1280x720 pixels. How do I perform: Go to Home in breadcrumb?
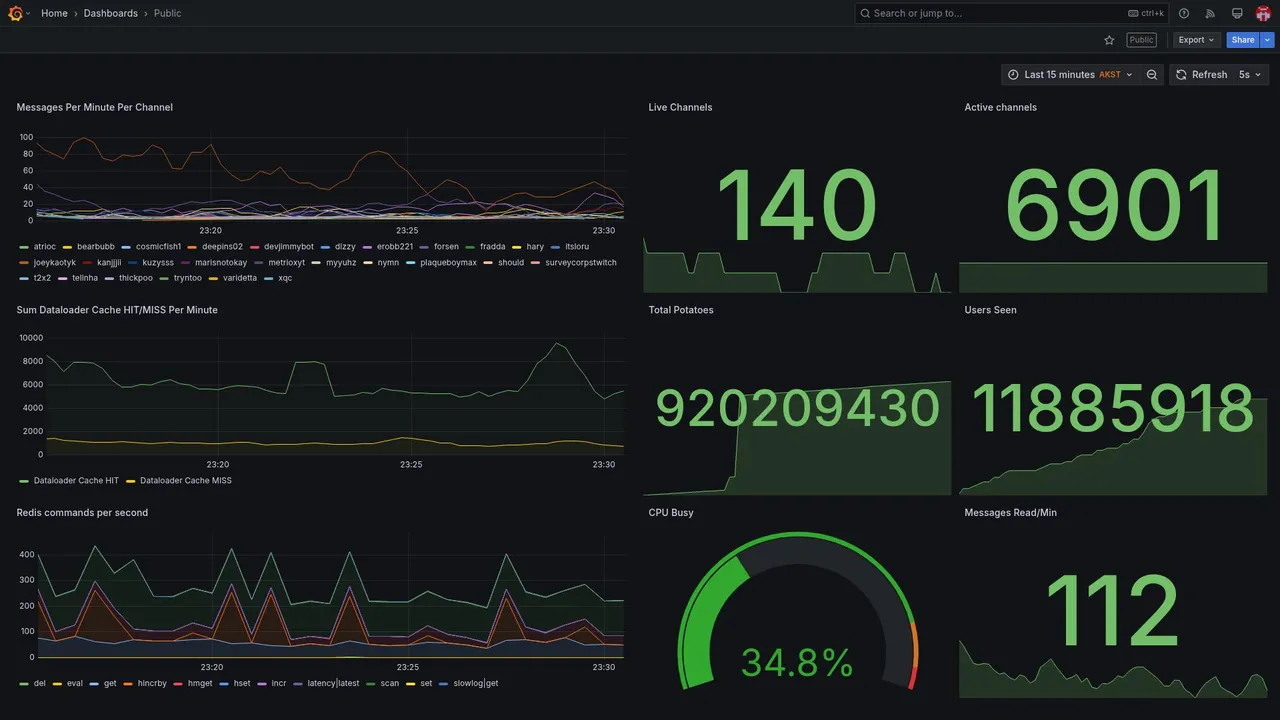click(54, 13)
